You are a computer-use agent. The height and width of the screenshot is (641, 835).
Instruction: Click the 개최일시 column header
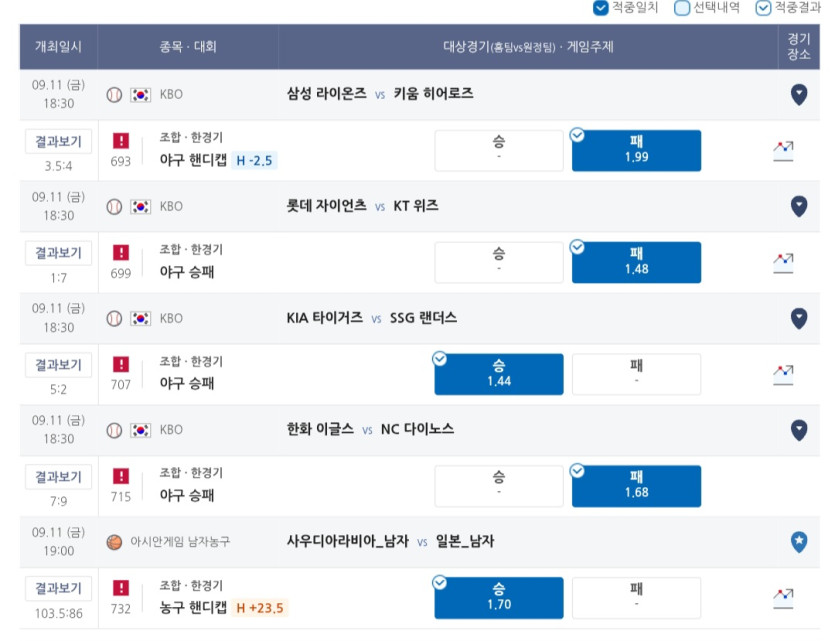click(x=59, y=47)
